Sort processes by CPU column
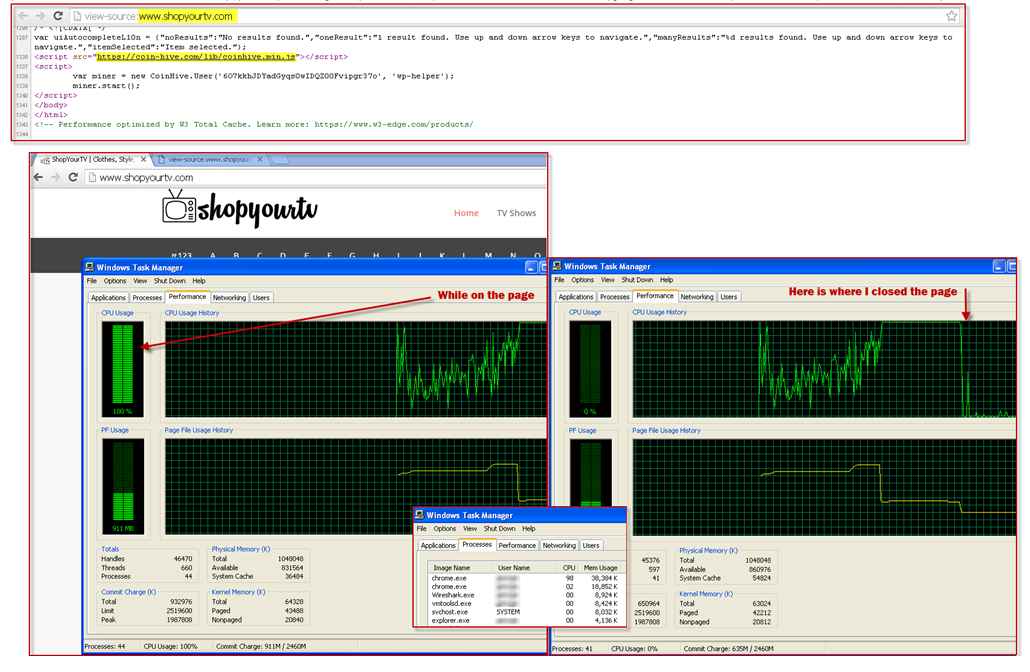Image resolution: width=1030 pixels, height=672 pixels. 568,568
